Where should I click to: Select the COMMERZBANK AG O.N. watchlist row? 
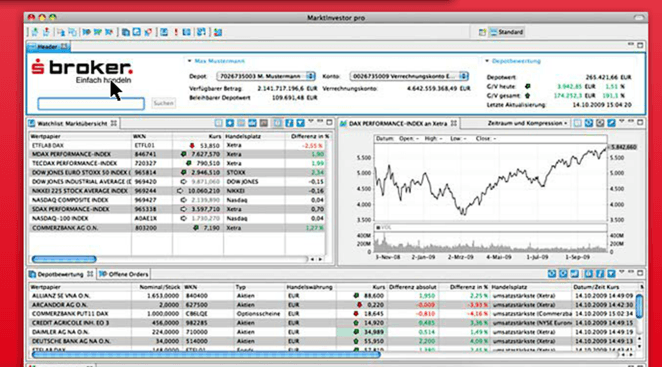click(178, 228)
